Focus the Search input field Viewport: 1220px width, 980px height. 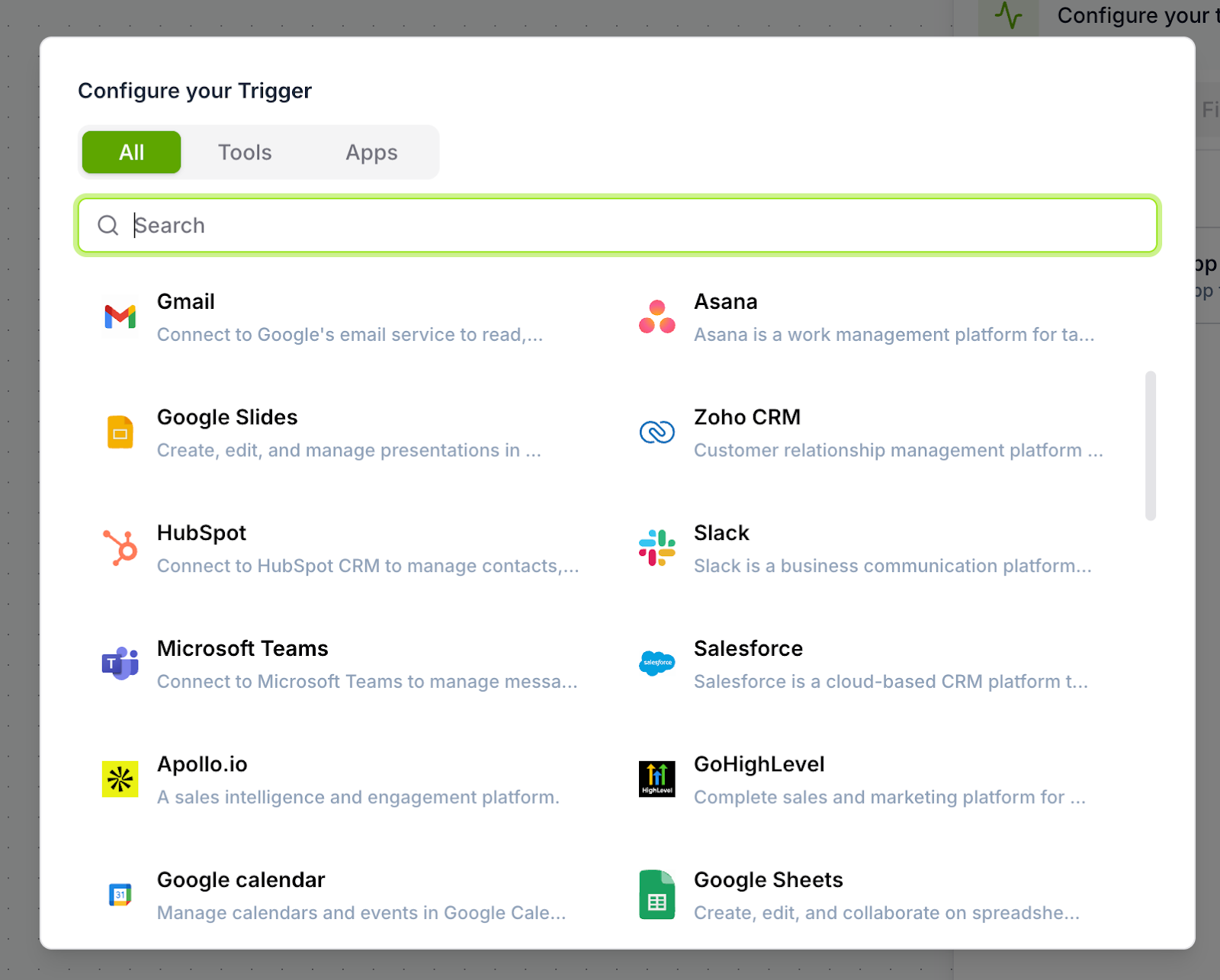point(618,225)
